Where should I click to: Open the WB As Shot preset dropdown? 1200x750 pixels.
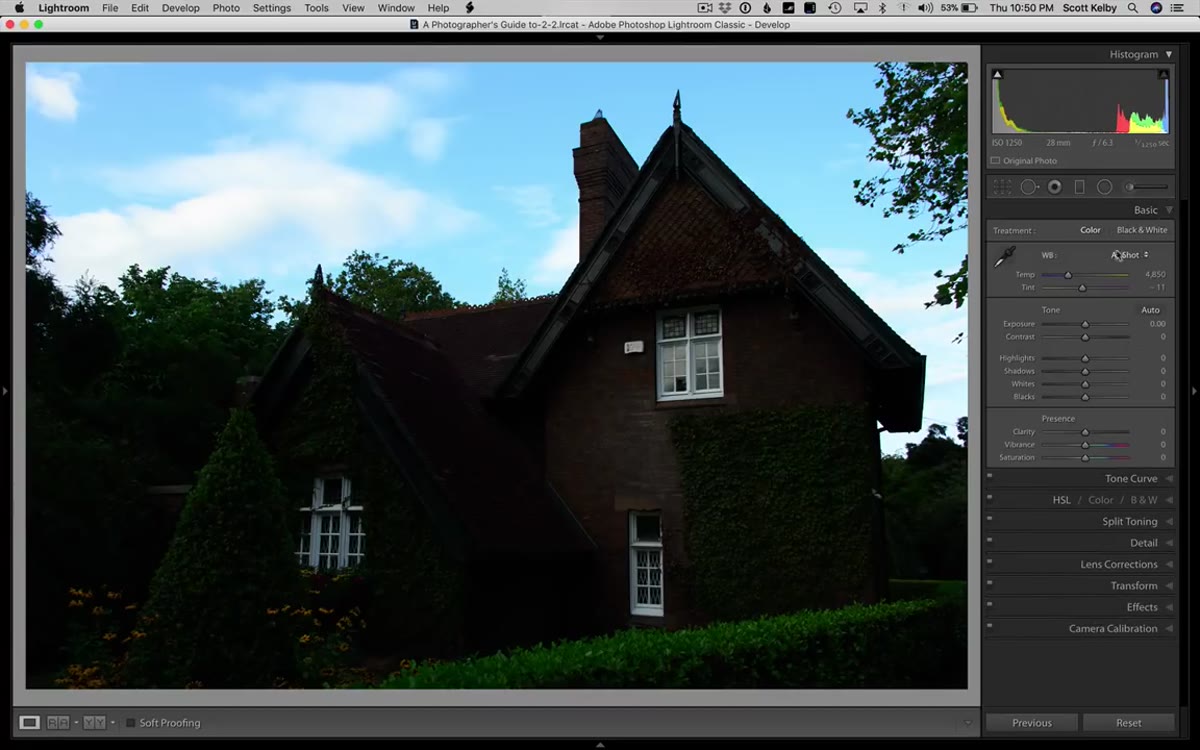pos(1130,255)
